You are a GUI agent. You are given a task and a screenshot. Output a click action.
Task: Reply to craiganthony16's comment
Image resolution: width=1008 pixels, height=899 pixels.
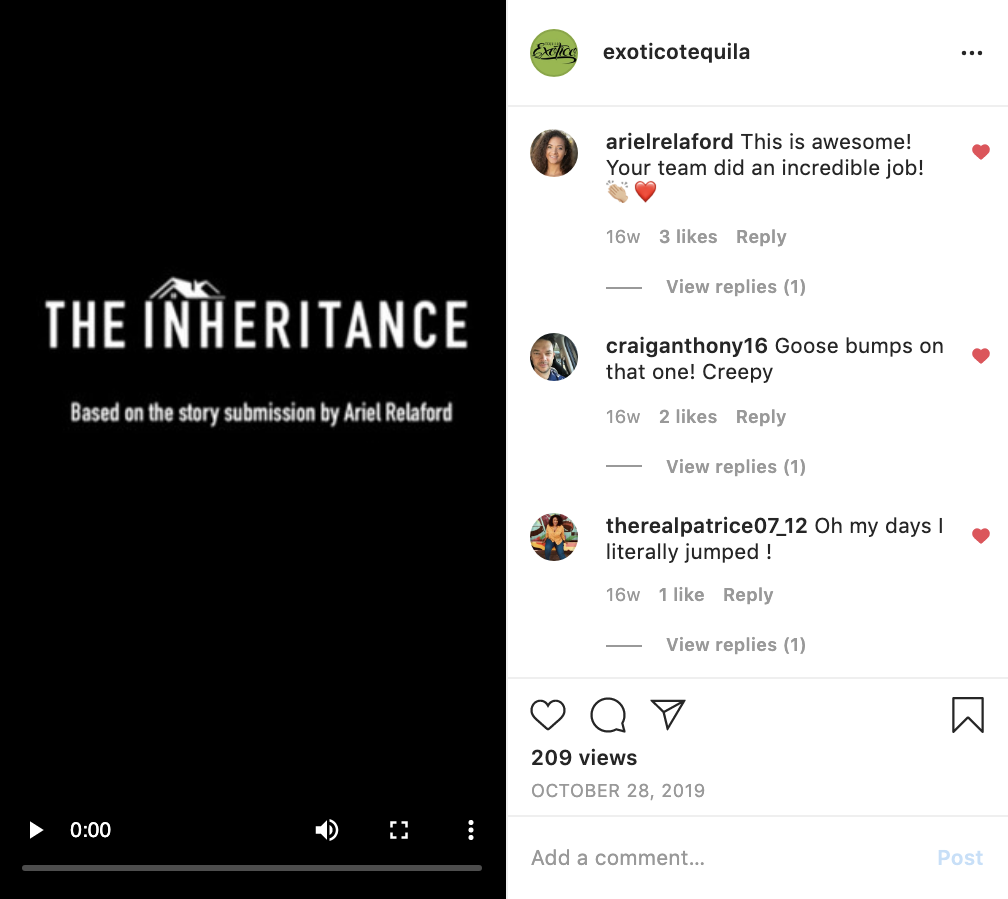760,417
